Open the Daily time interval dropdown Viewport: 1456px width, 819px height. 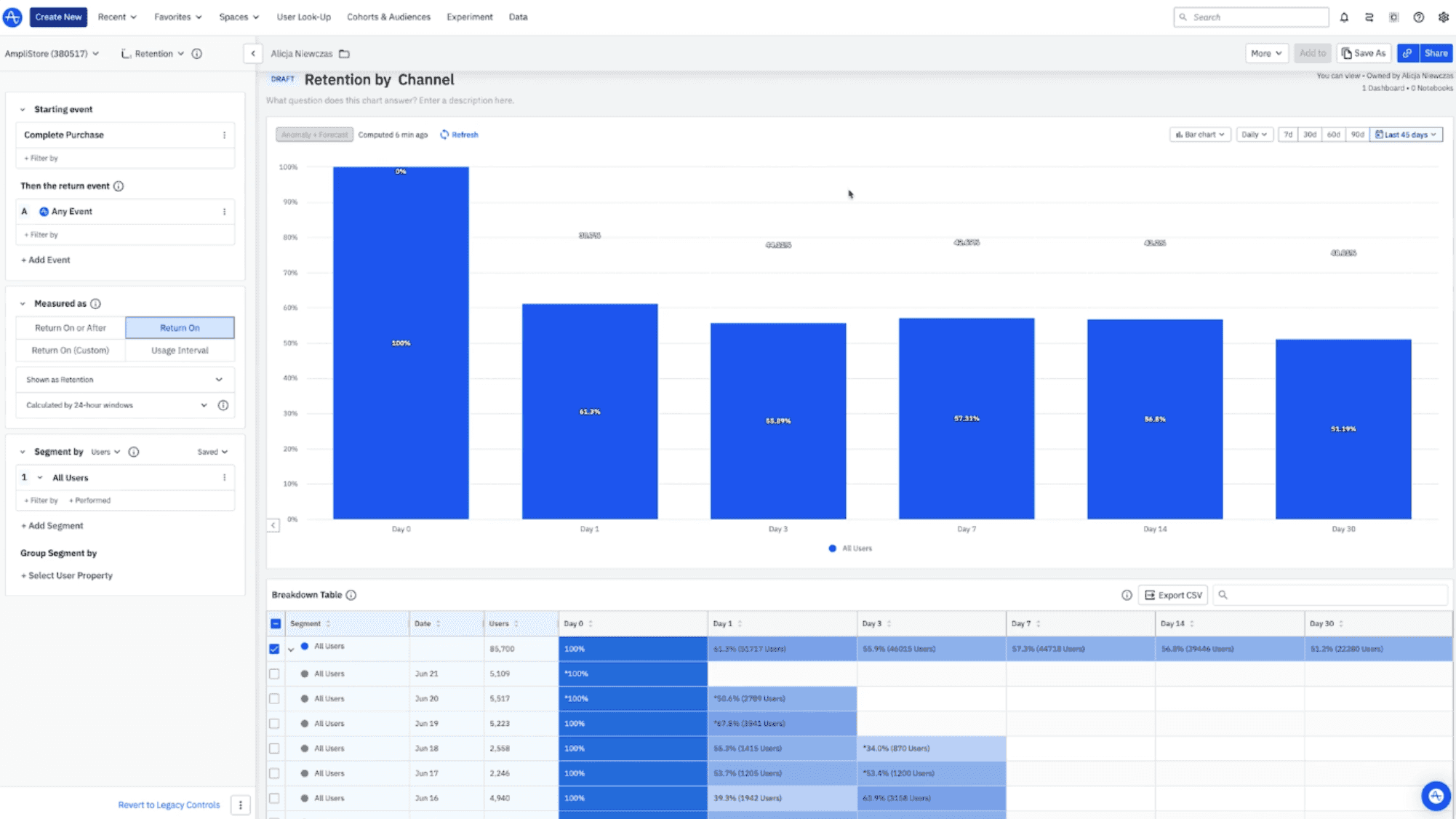click(1252, 134)
